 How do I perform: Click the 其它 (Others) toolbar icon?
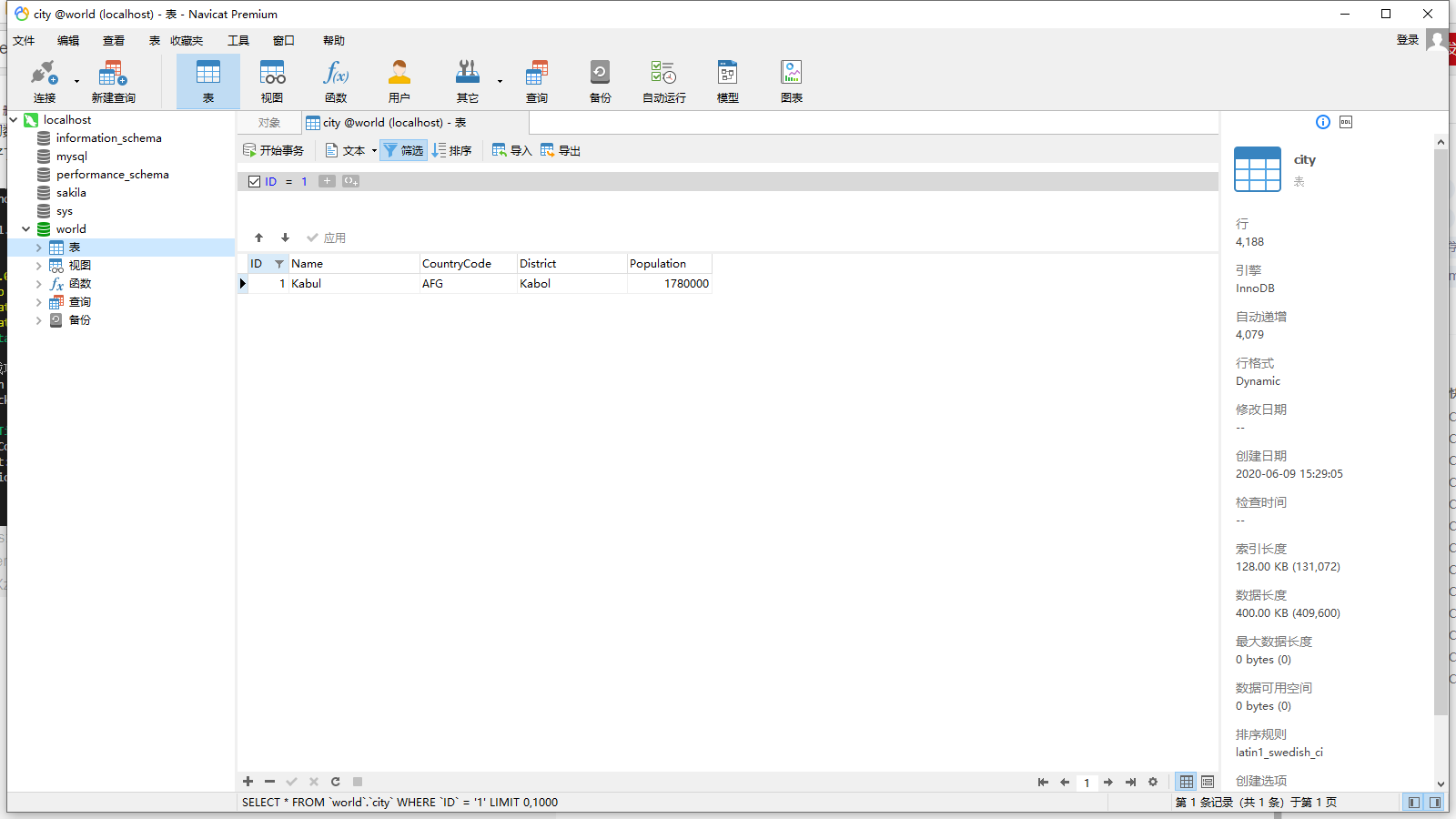pyautogui.click(x=468, y=81)
